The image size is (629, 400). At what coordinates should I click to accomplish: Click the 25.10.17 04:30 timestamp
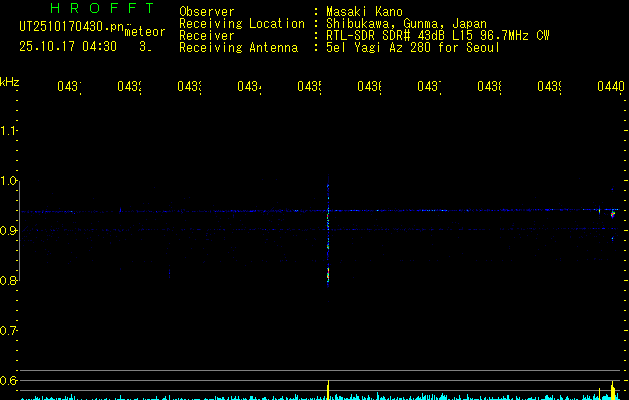point(68,46)
